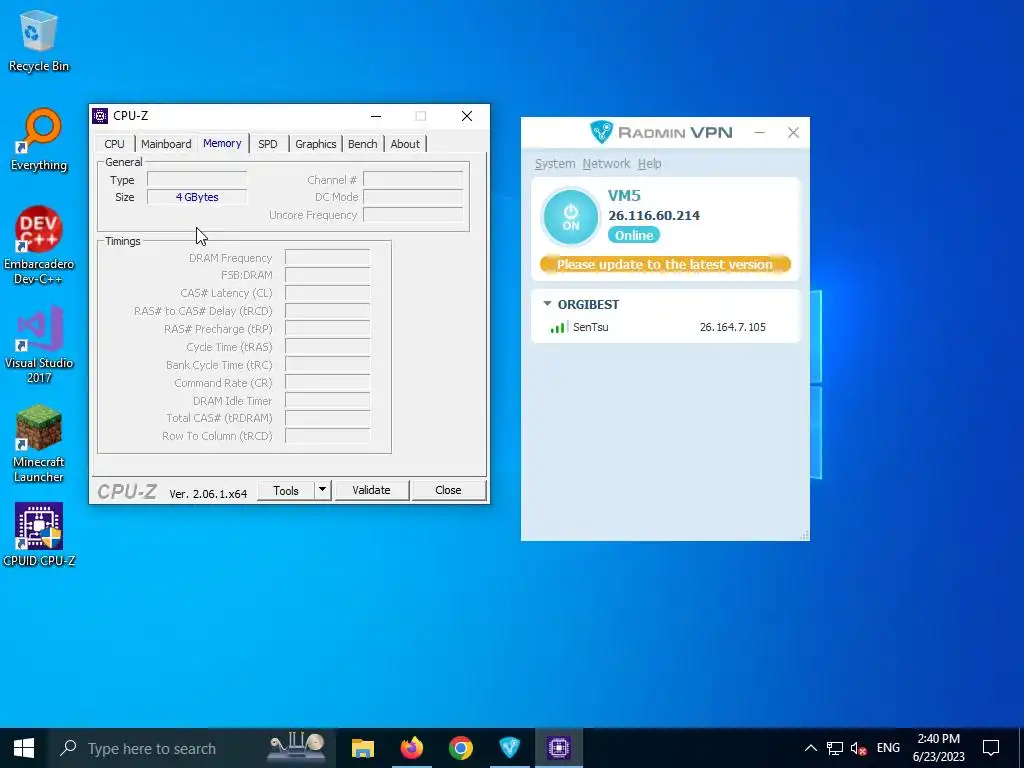Click the empty memory Type field
Viewport: 1024px width, 768px height.
tap(197, 180)
